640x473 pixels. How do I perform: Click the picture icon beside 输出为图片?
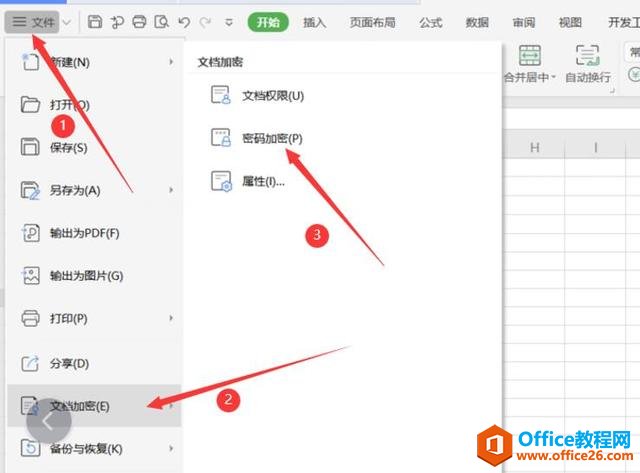tap(30, 276)
